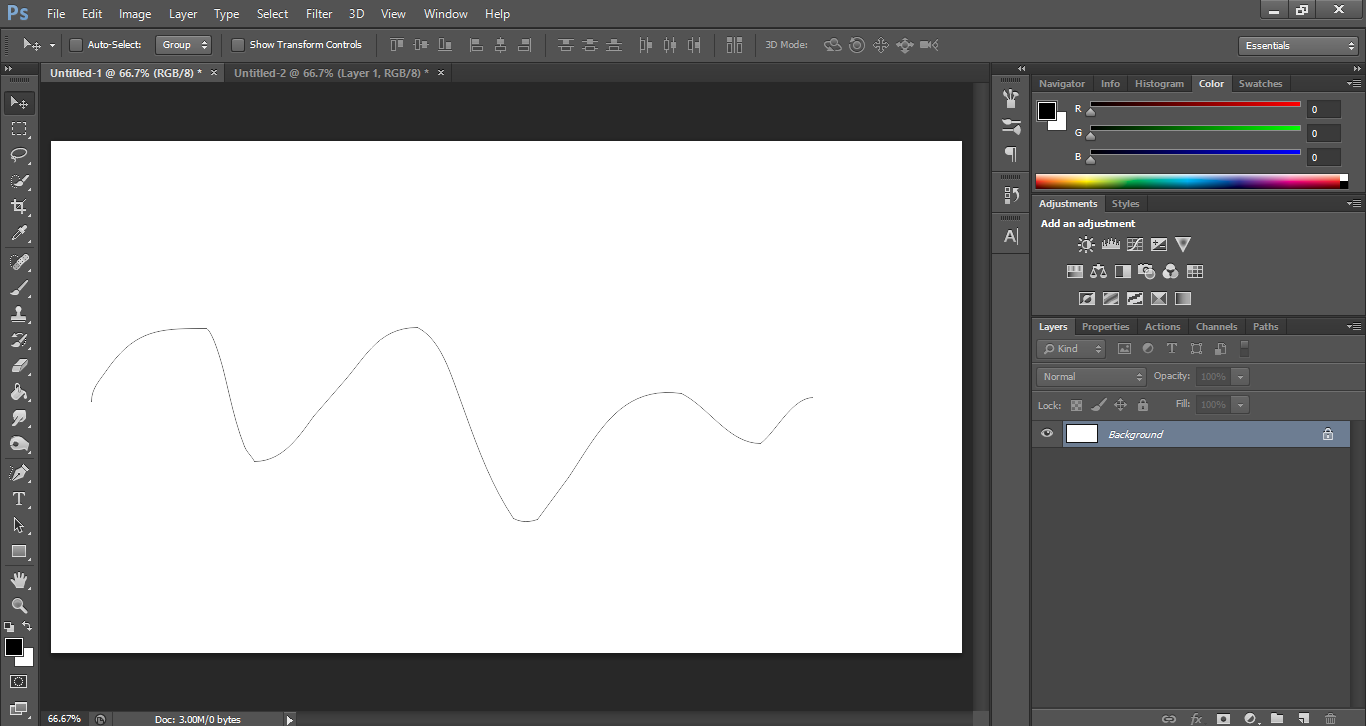This screenshot has height=726, width=1366.
Task: Open the Normal blend mode dropdown
Action: click(x=1090, y=376)
